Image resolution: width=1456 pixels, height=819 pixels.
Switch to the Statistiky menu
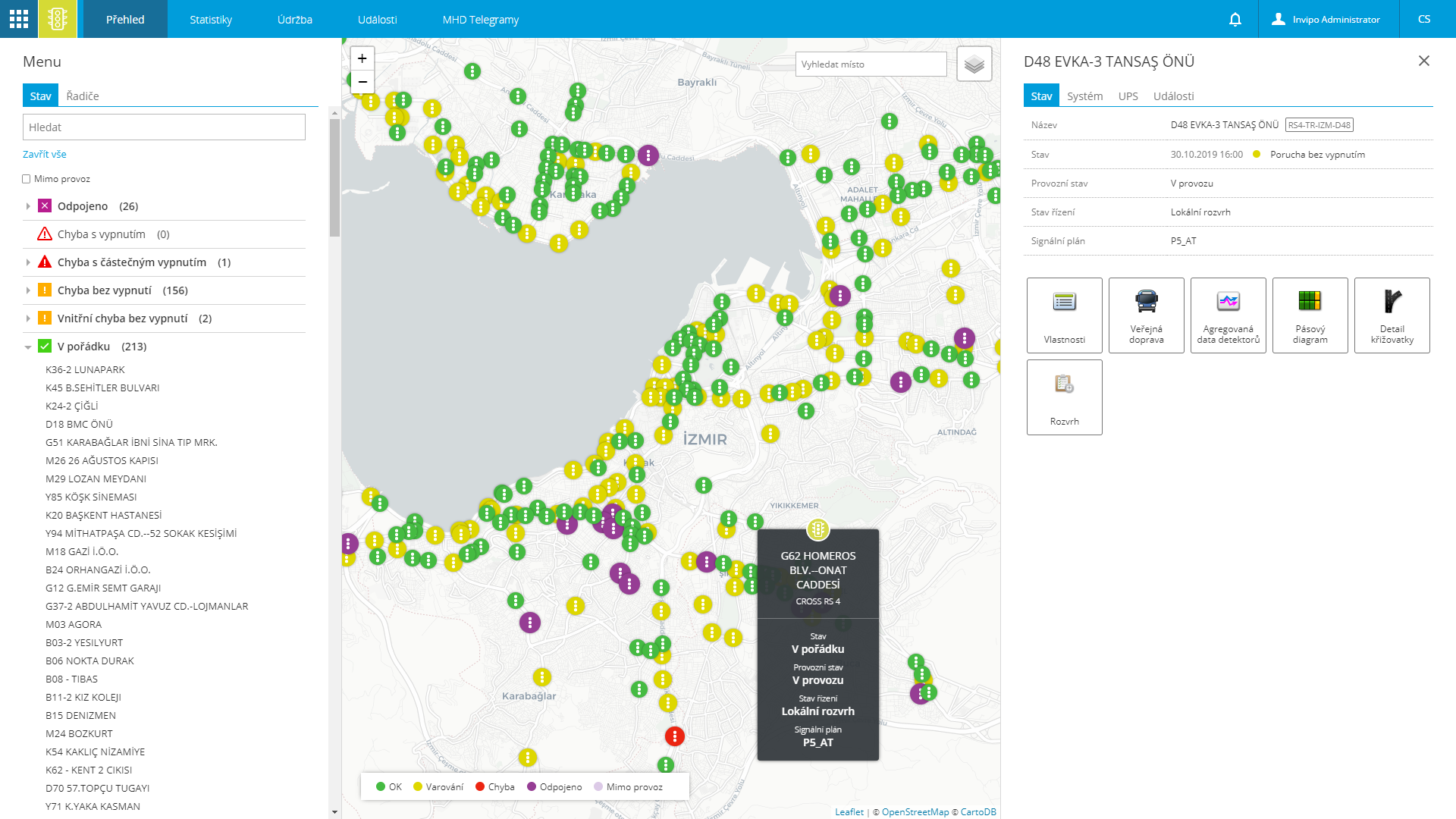(211, 20)
